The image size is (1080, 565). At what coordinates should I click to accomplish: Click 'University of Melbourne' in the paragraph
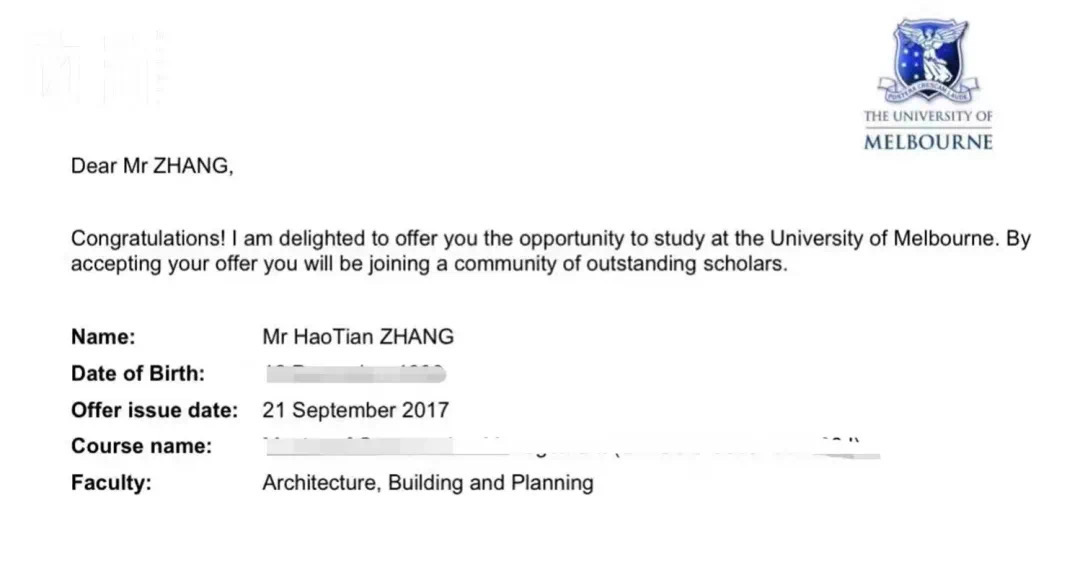(x=882, y=238)
